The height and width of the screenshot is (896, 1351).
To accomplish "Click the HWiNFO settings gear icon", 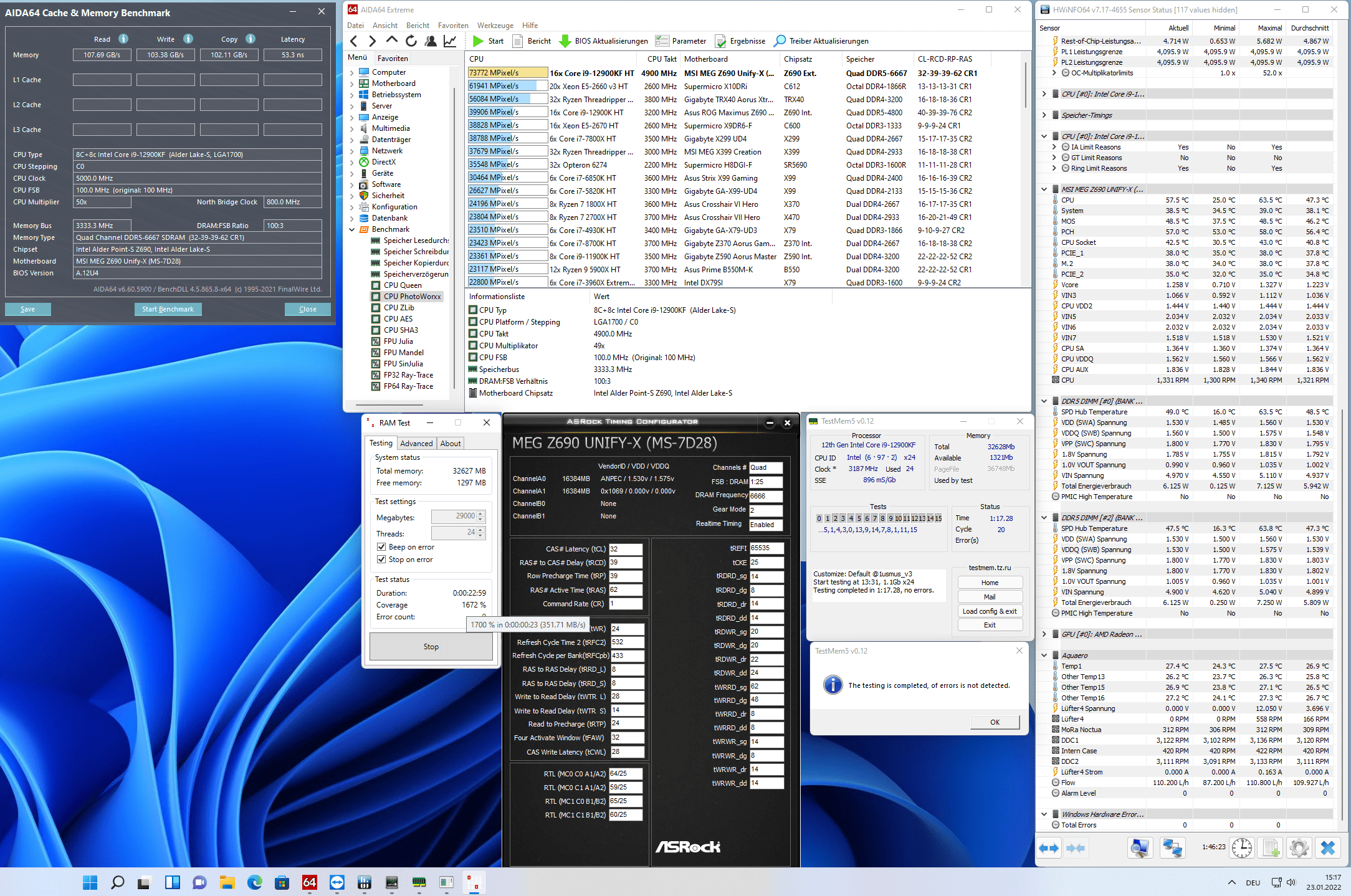I will 1299,847.
